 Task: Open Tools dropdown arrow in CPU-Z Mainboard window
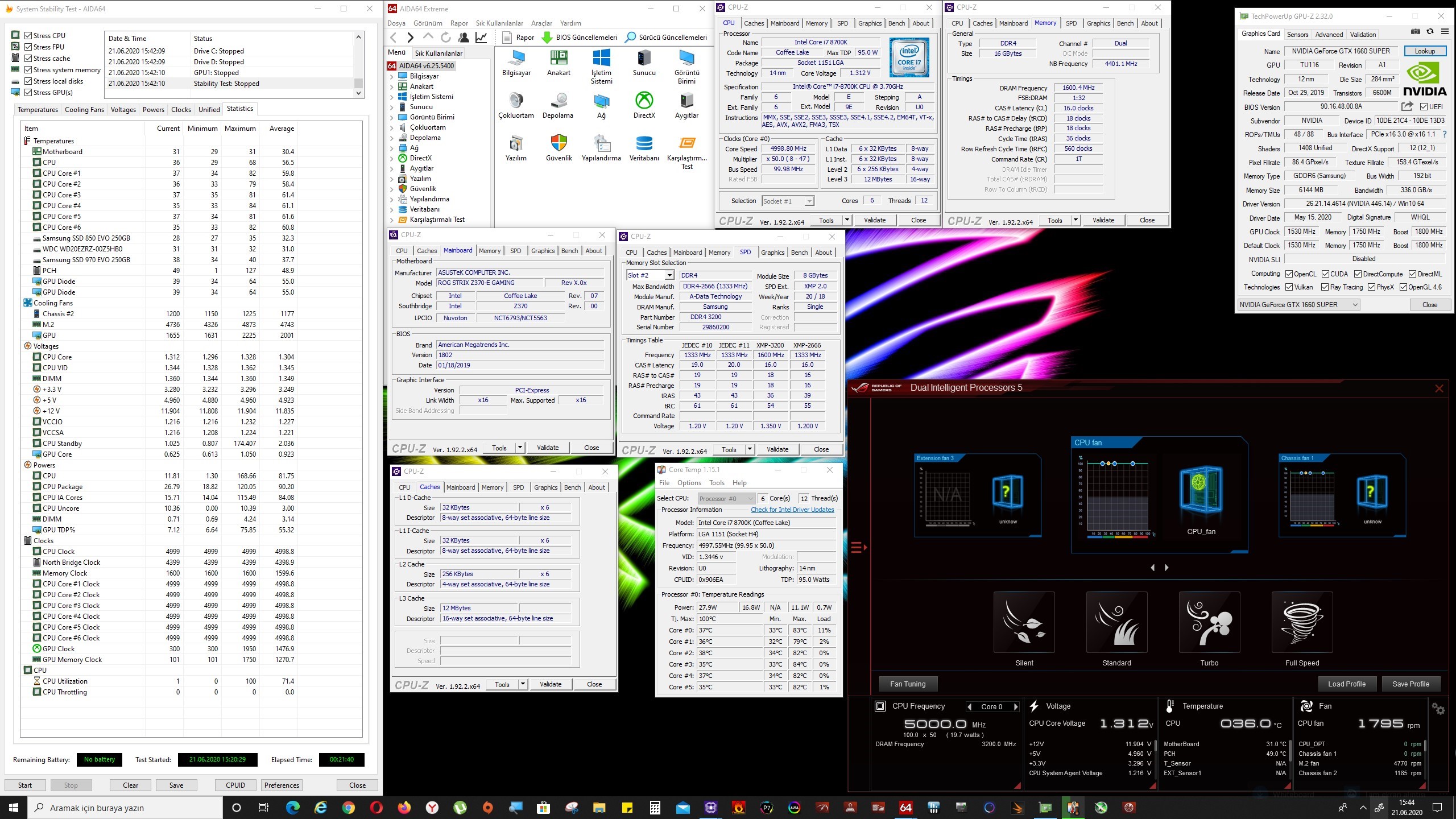tap(520, 448)
